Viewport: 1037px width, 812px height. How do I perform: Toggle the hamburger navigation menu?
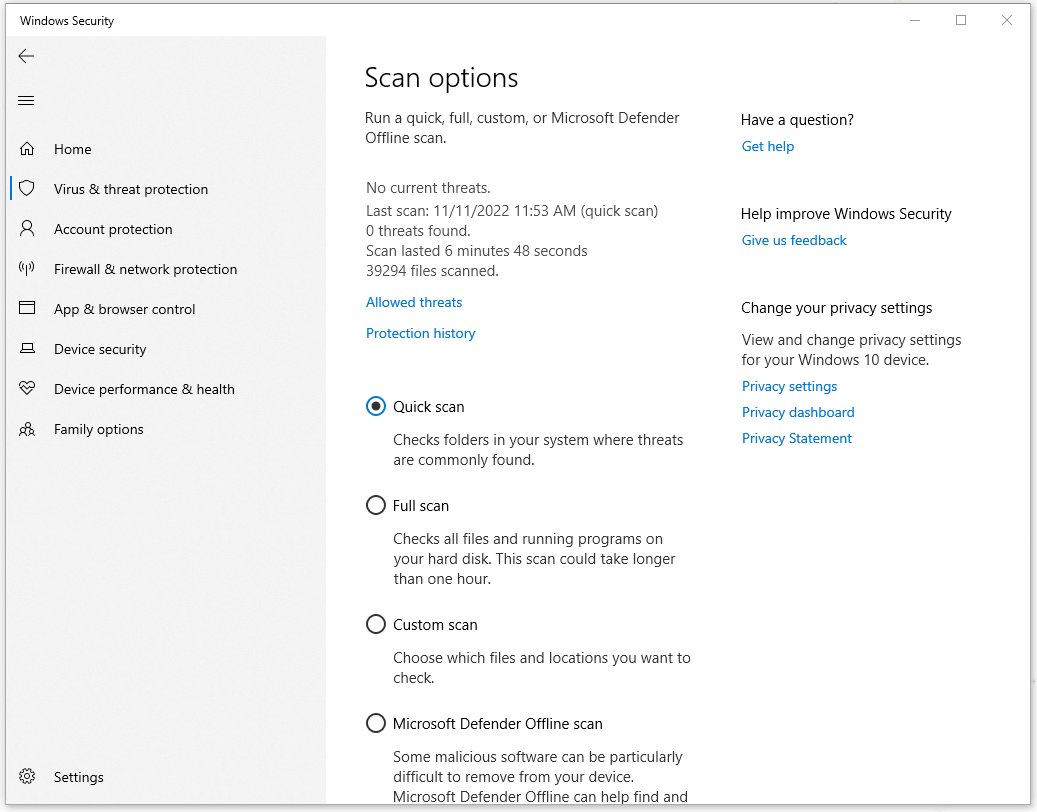pos(26,101)
